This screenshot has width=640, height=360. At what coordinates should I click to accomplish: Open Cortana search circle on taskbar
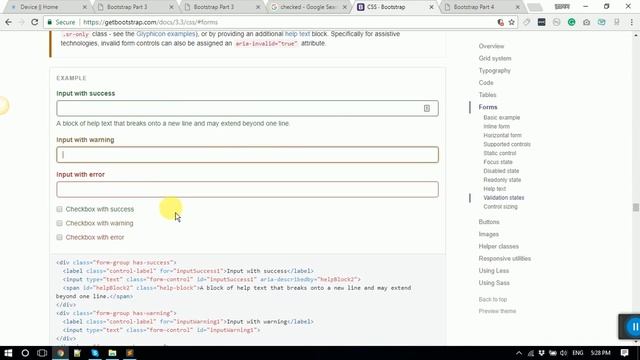(25, 353)
